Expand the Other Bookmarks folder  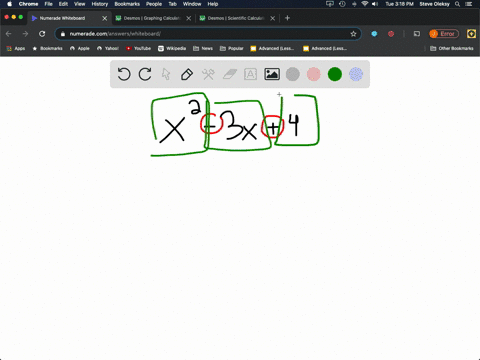(x=452, y=48)
